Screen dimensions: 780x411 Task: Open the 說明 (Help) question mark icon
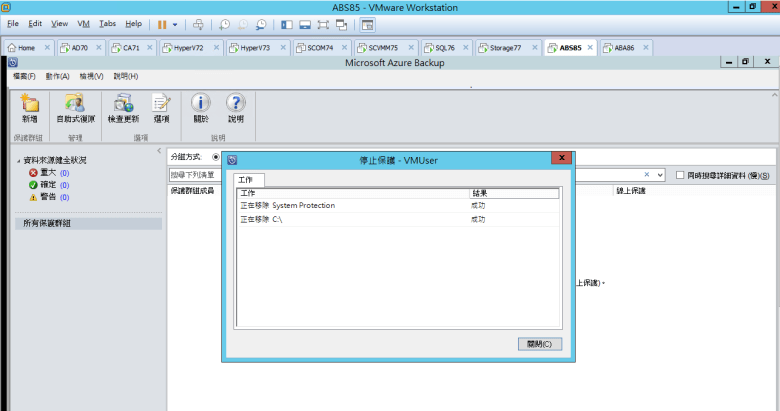point(235,104)
